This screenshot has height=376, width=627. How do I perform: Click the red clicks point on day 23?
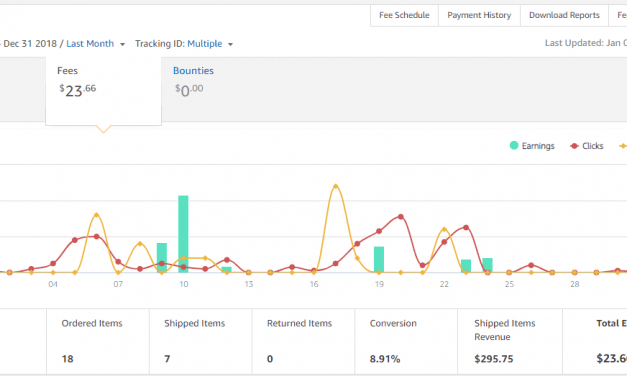pos(466,228)
